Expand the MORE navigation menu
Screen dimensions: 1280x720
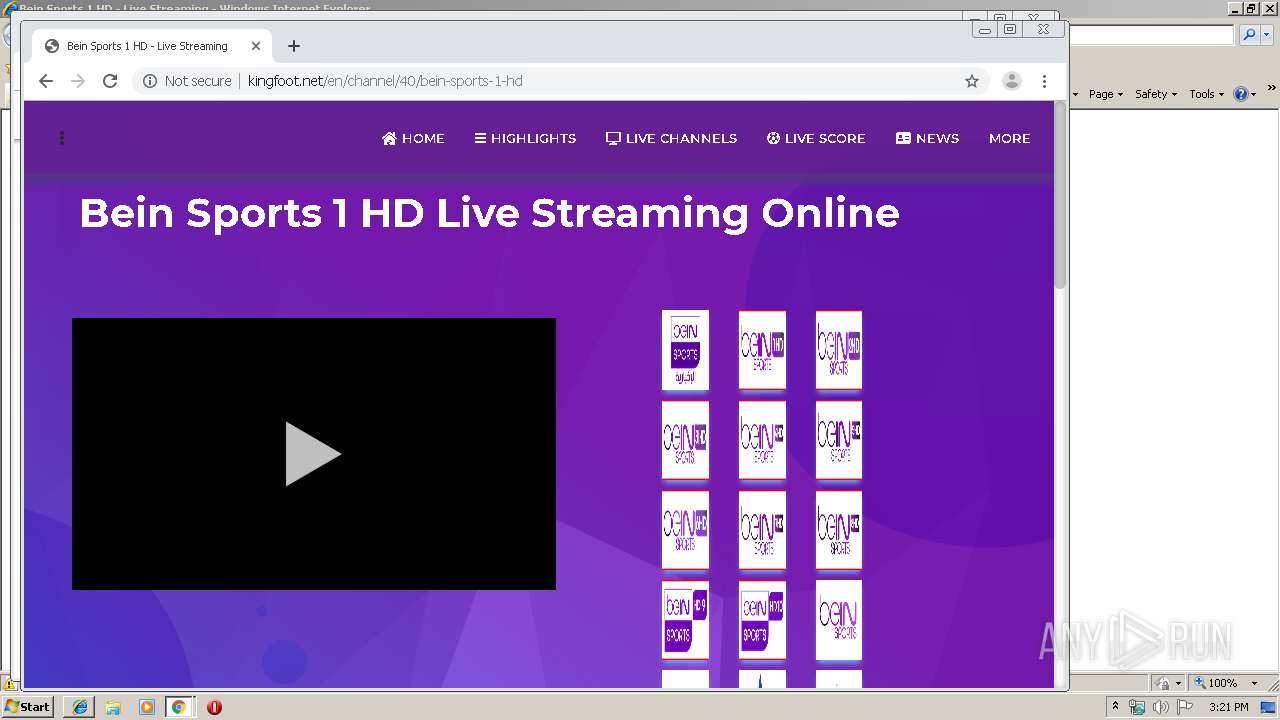1009,138
